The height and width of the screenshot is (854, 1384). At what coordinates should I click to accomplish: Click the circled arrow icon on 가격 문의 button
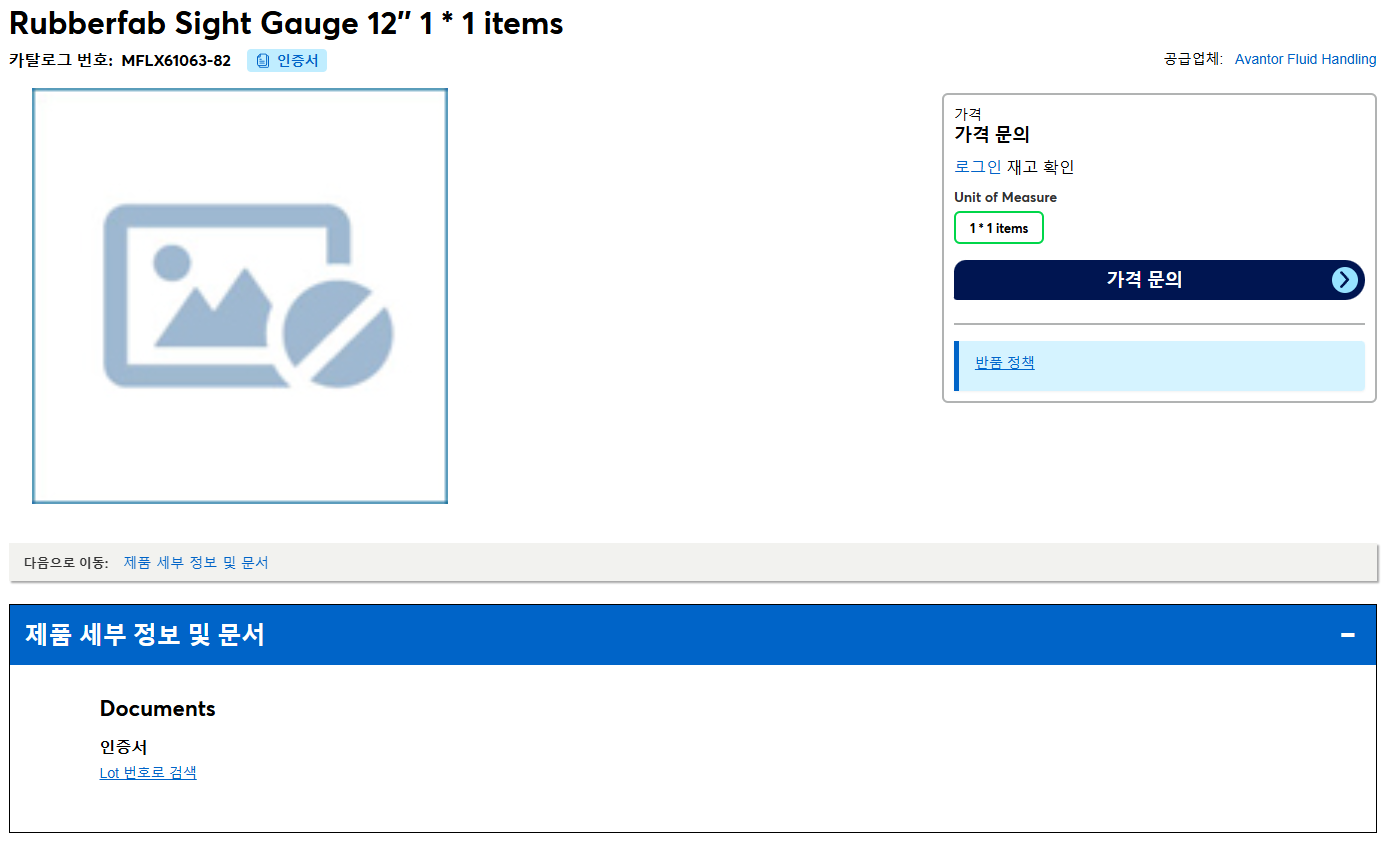coord(1345,280)
